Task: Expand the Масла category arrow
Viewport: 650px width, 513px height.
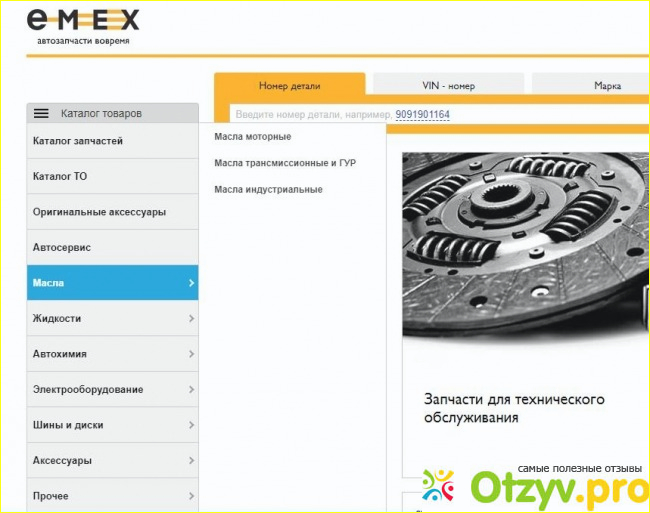Action: tap(190, 283)
